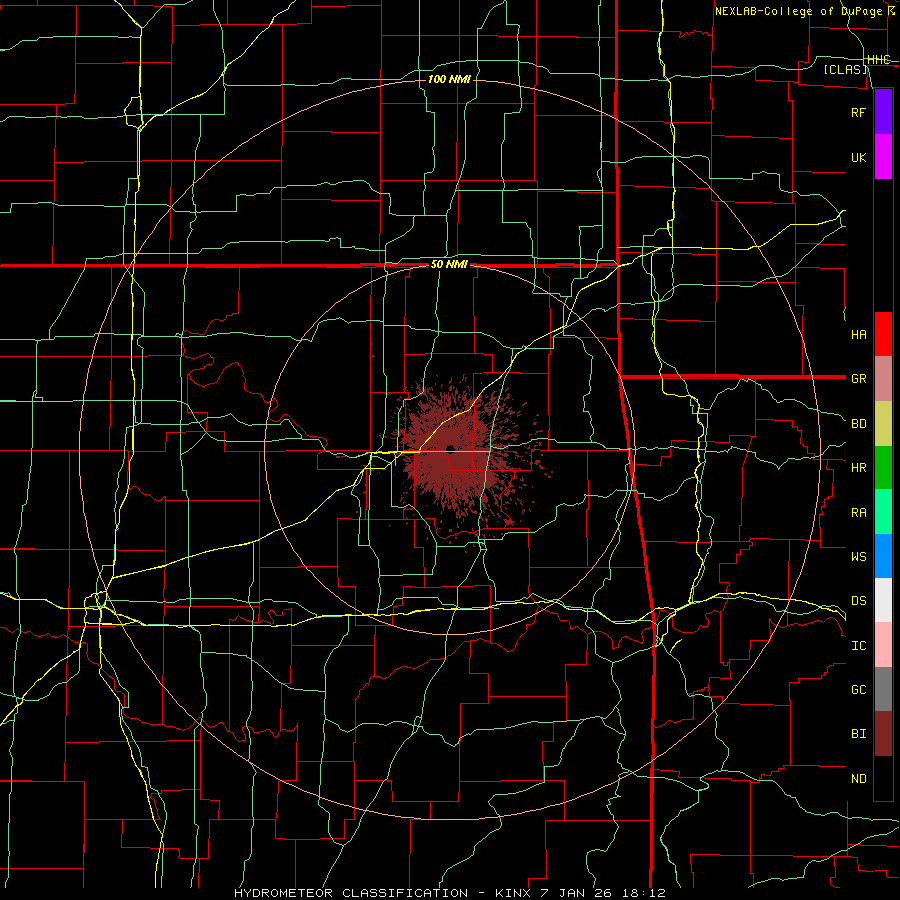Screen dimensions: 900x900
Task: Click the RF legend label
Action: (x=858, y=112)
